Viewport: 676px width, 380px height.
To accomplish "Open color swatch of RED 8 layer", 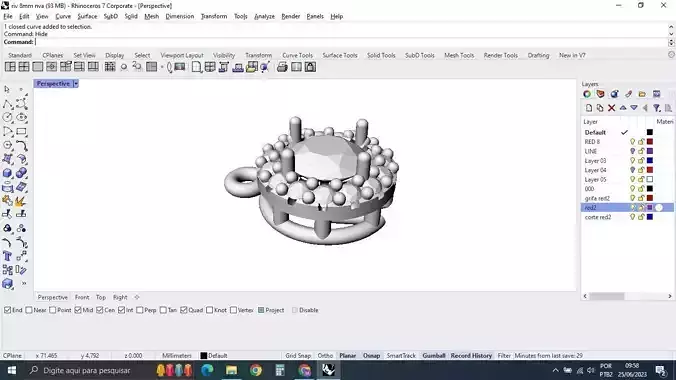I will tap(650, 141).
